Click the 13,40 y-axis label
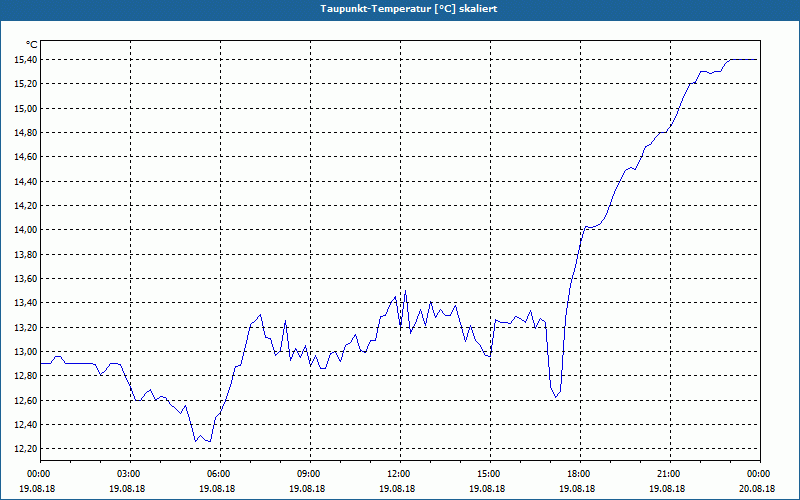The image size is (800, 500). 26,303
